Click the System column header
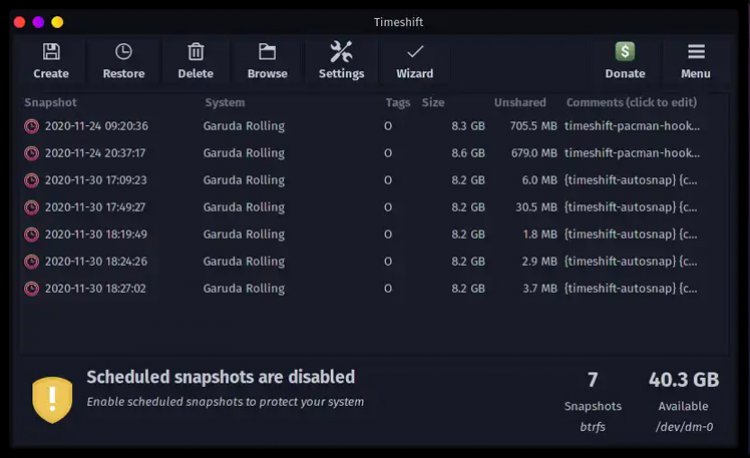This screenshot has width=750, height=458. (225, 102)
